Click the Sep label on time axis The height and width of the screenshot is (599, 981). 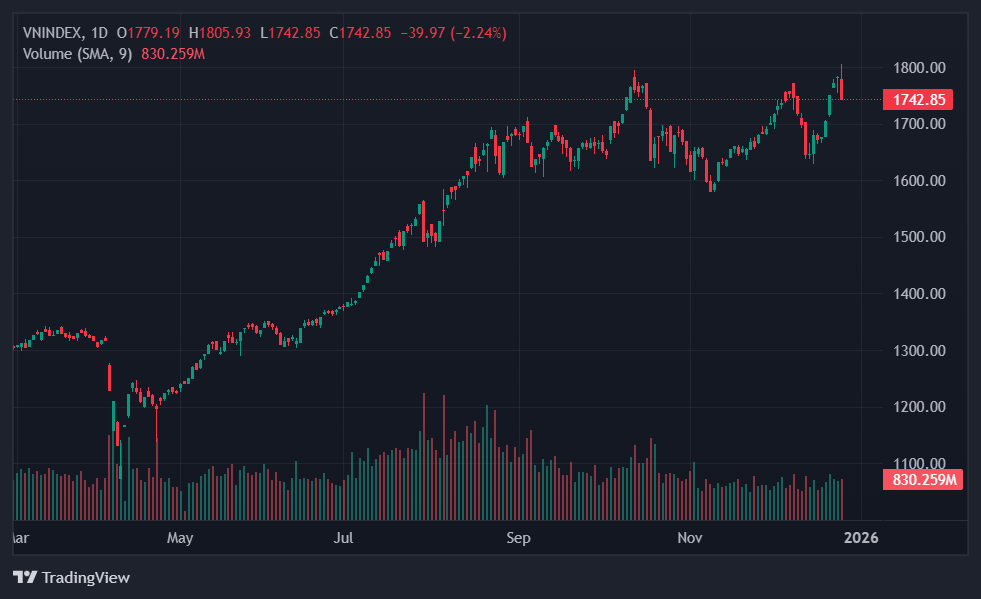[x=518, y=538]
